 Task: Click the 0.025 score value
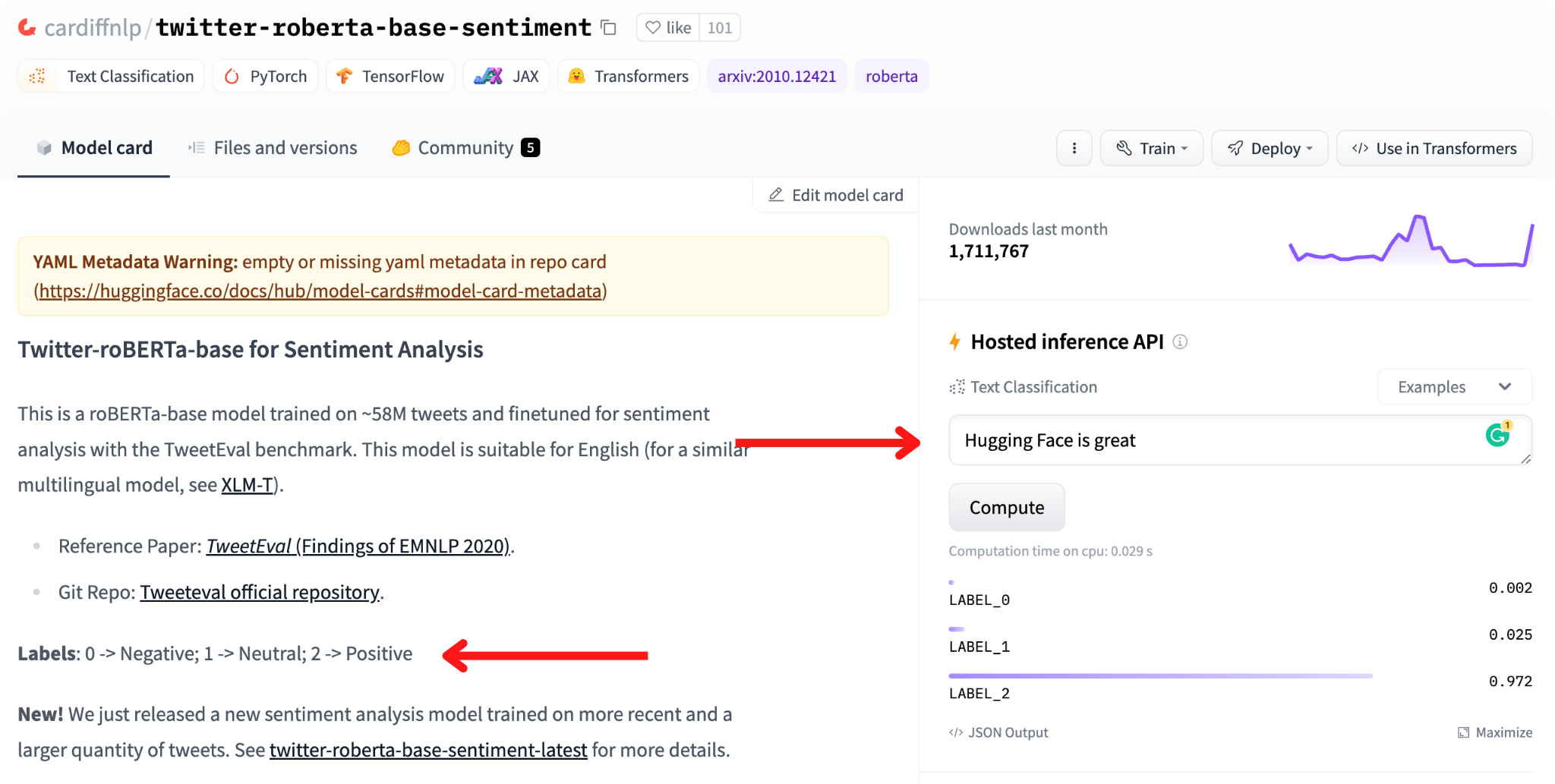[x=1510, y=634]
